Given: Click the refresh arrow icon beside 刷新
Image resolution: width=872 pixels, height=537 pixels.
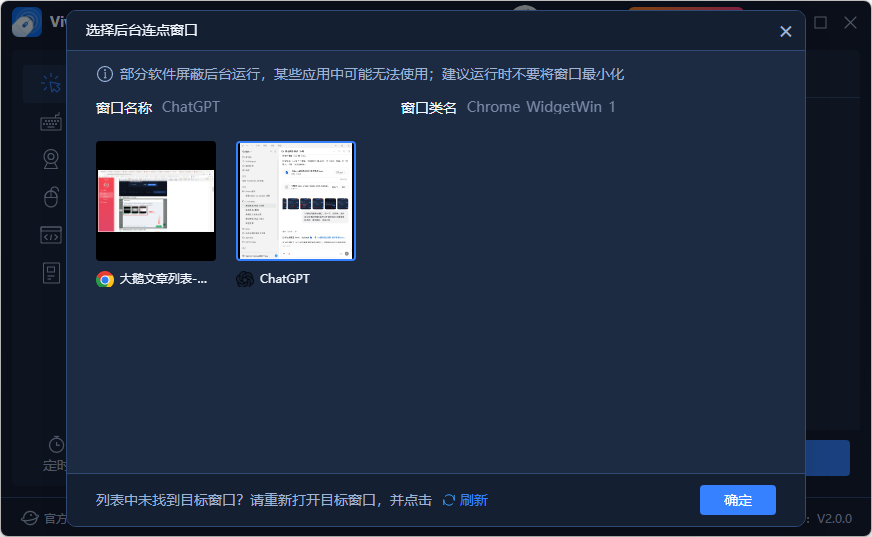Looking at the screenshot, I should 449,500.
